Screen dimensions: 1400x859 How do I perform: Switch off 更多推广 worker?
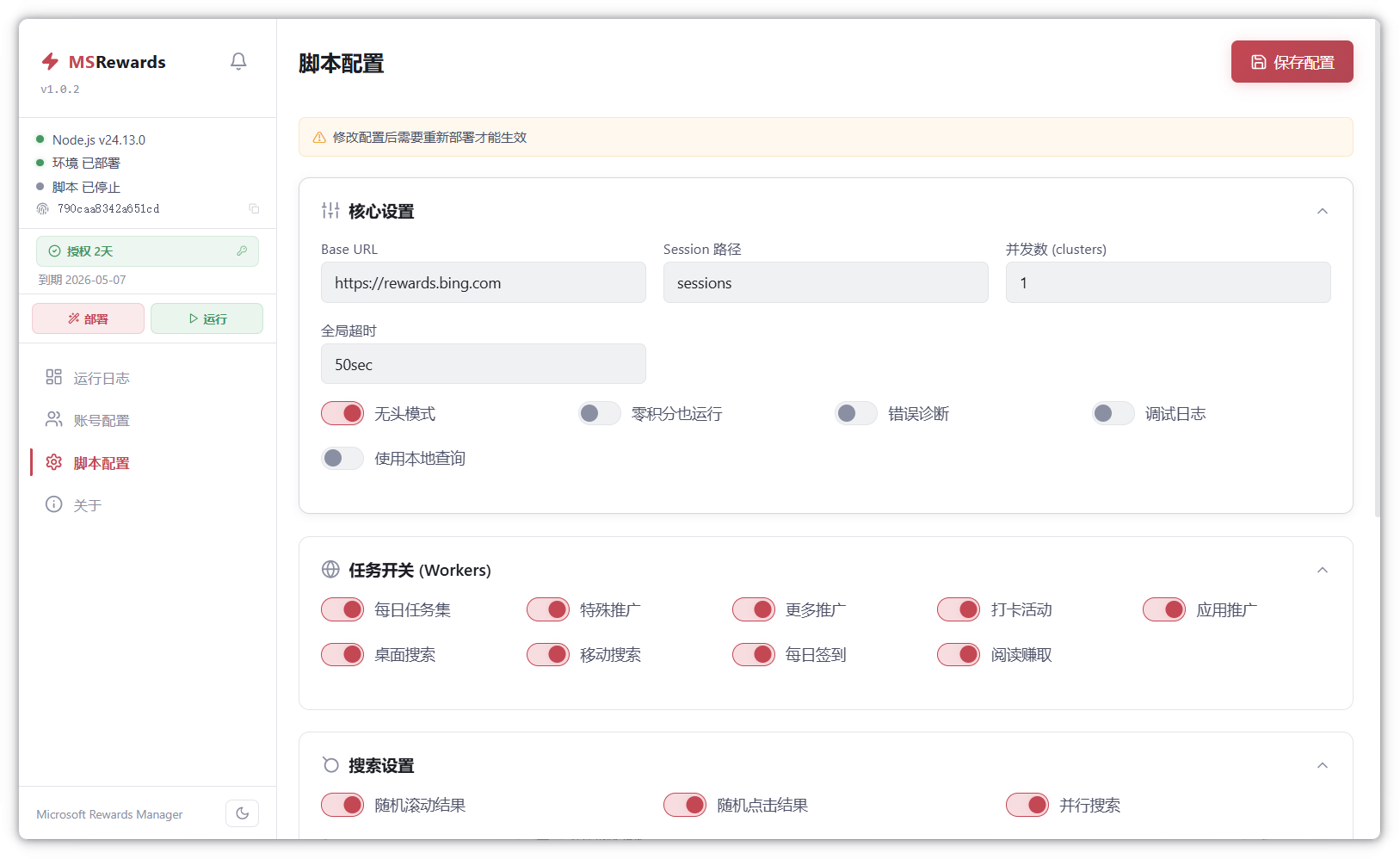(754, 609)
